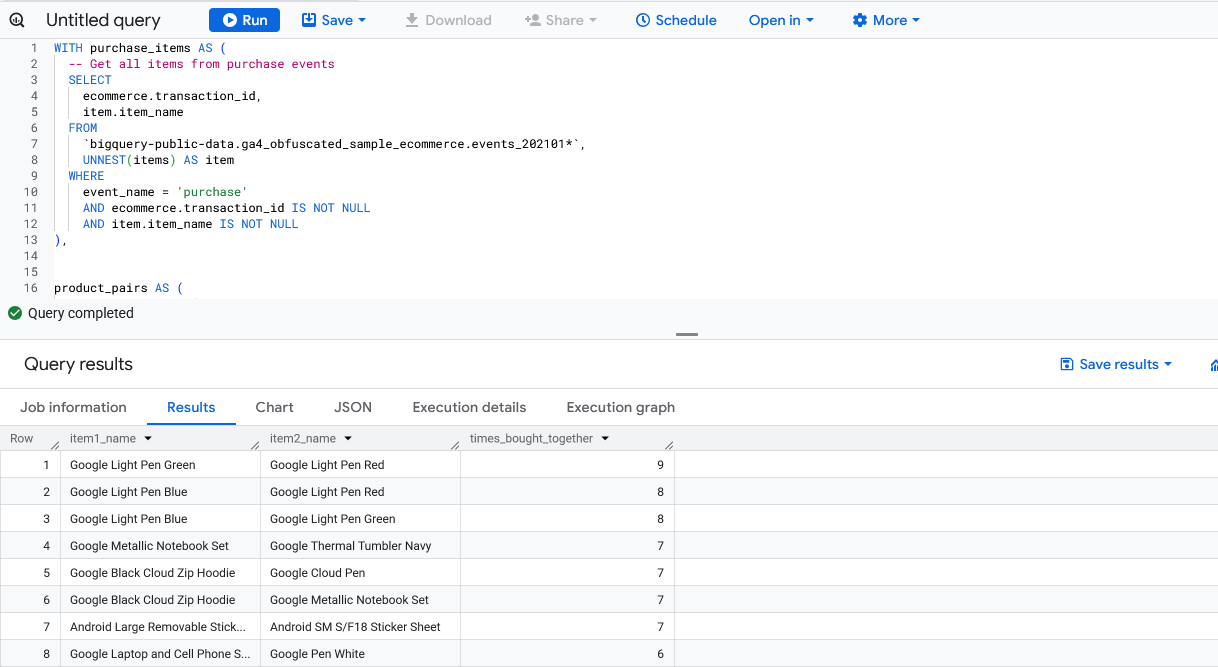Click the Row column resize handle

(55, 445)
